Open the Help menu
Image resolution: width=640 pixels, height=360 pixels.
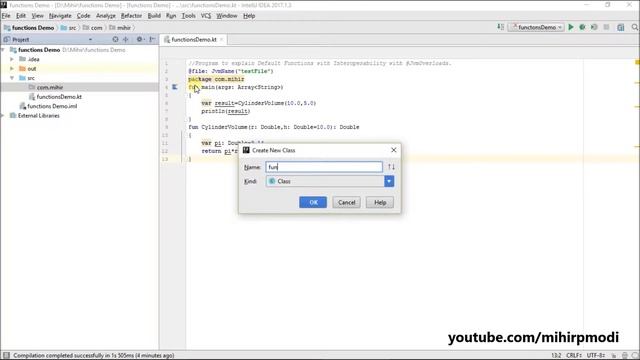pos(249,16)
